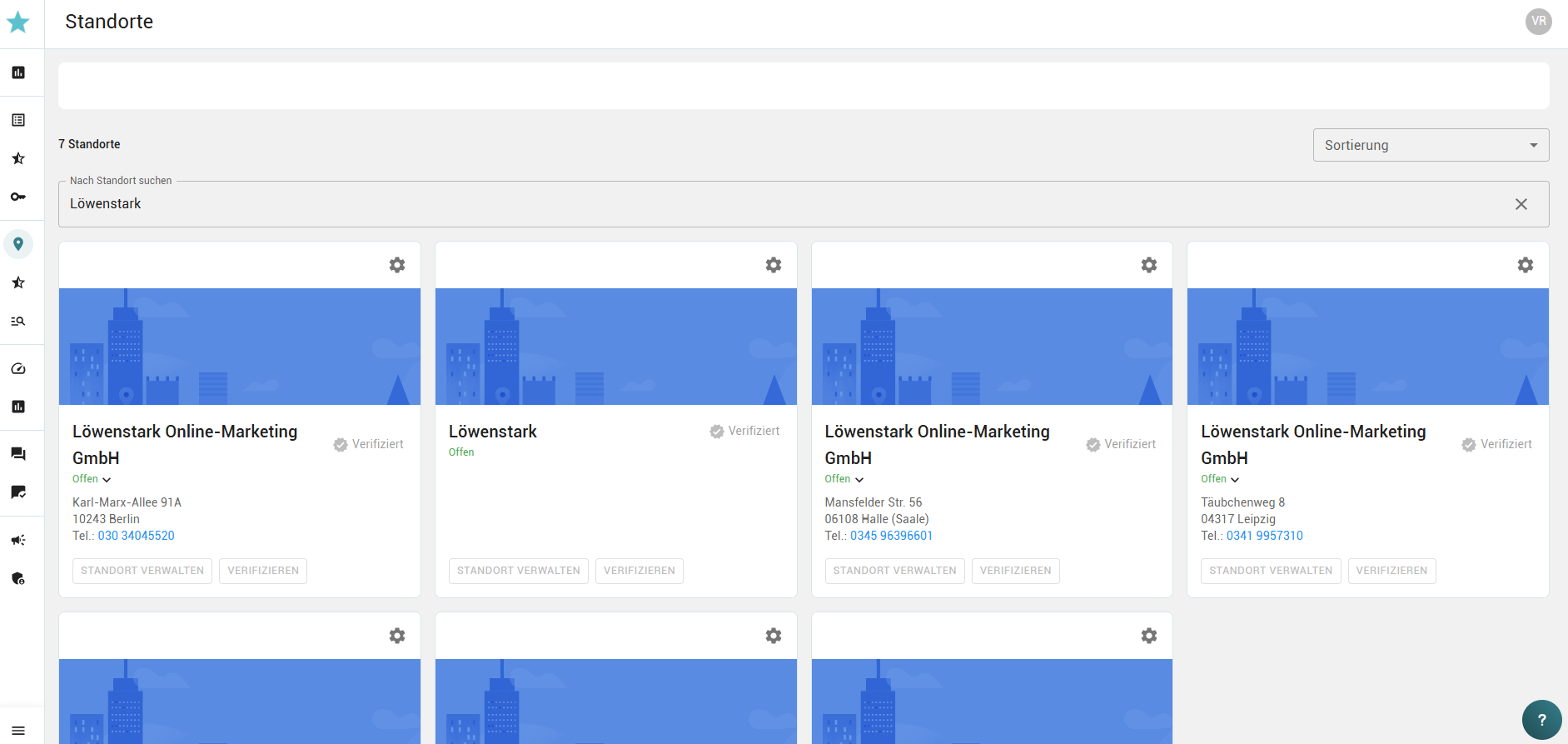
Task: Open the Sortierung dropdown
Action: [1431, 145]
